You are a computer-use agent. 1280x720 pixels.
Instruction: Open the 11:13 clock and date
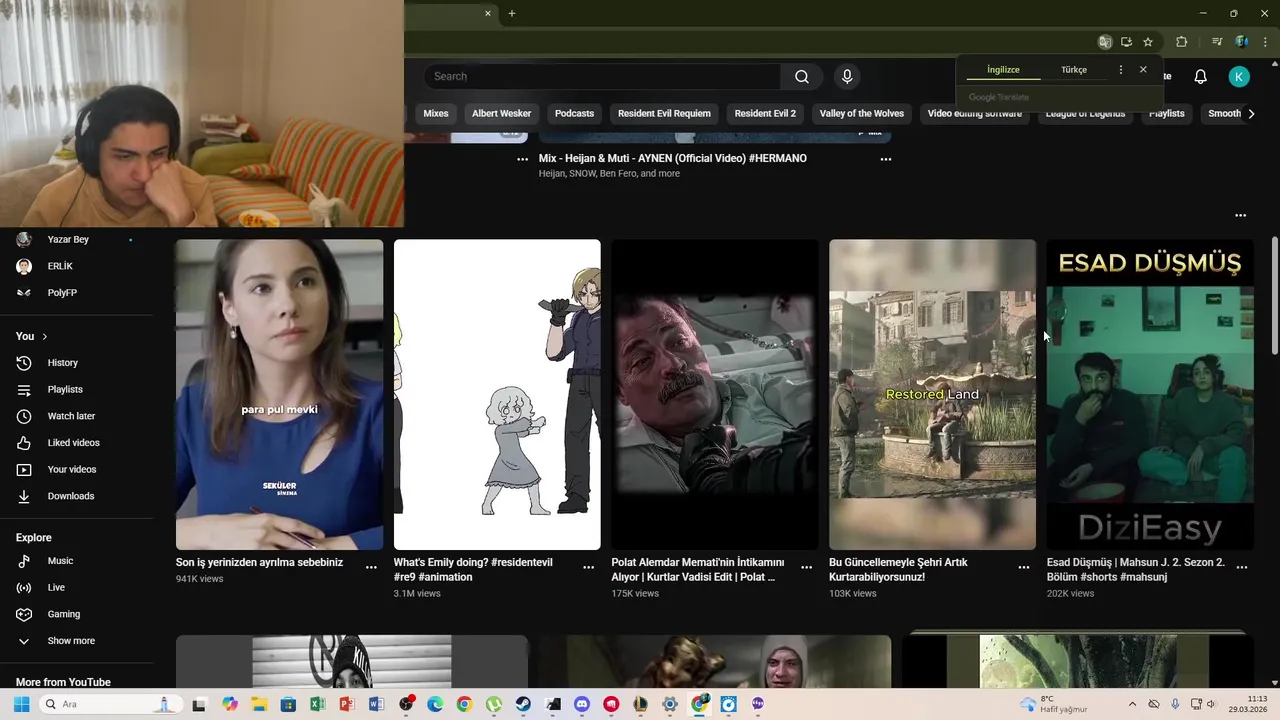click(x=1249, y=704)
